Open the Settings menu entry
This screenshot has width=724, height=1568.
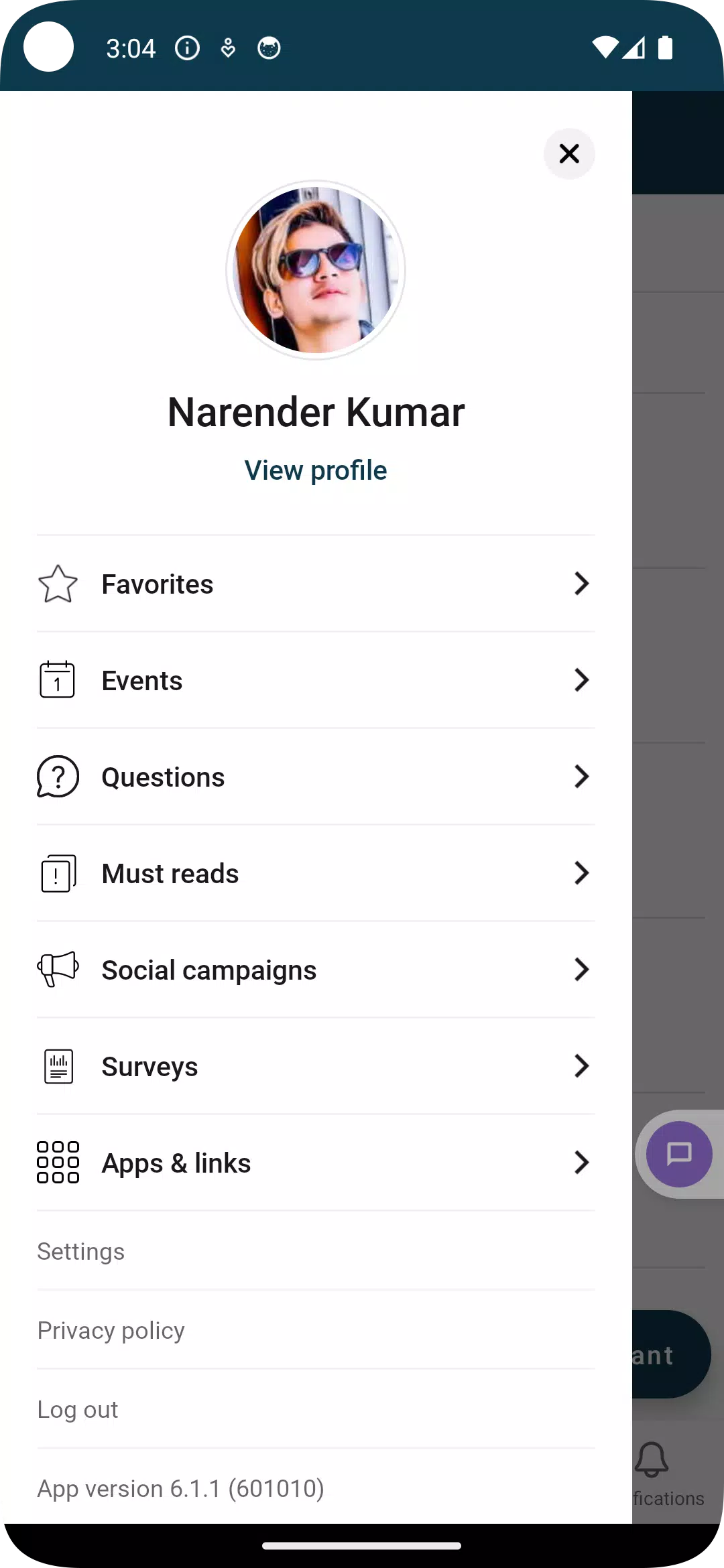(x=81, y=1252)
